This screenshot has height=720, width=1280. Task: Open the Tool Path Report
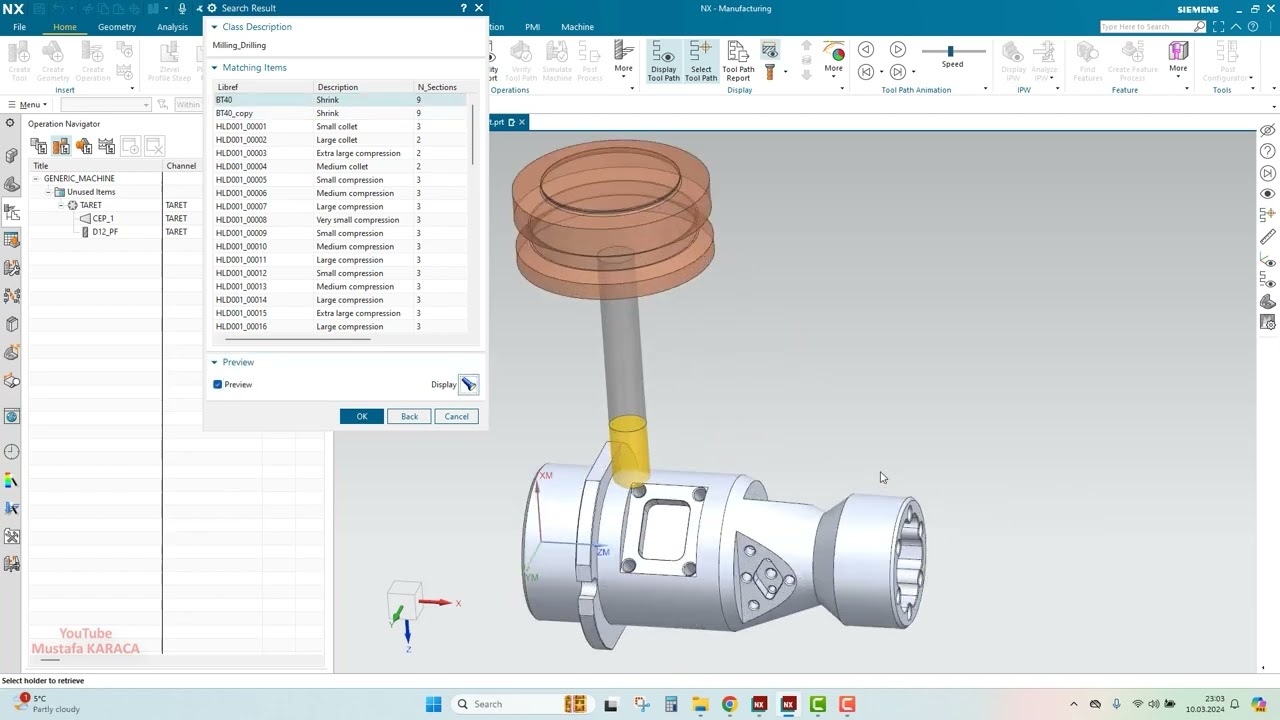tap(738, 61)
